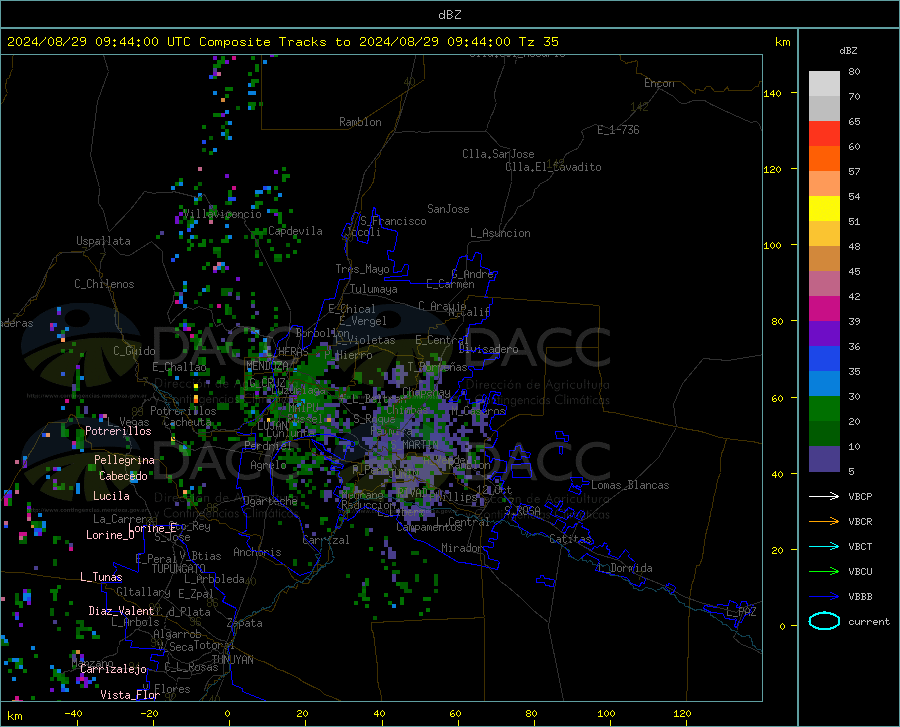Click the C_Chilenos map label

[104, 284]
